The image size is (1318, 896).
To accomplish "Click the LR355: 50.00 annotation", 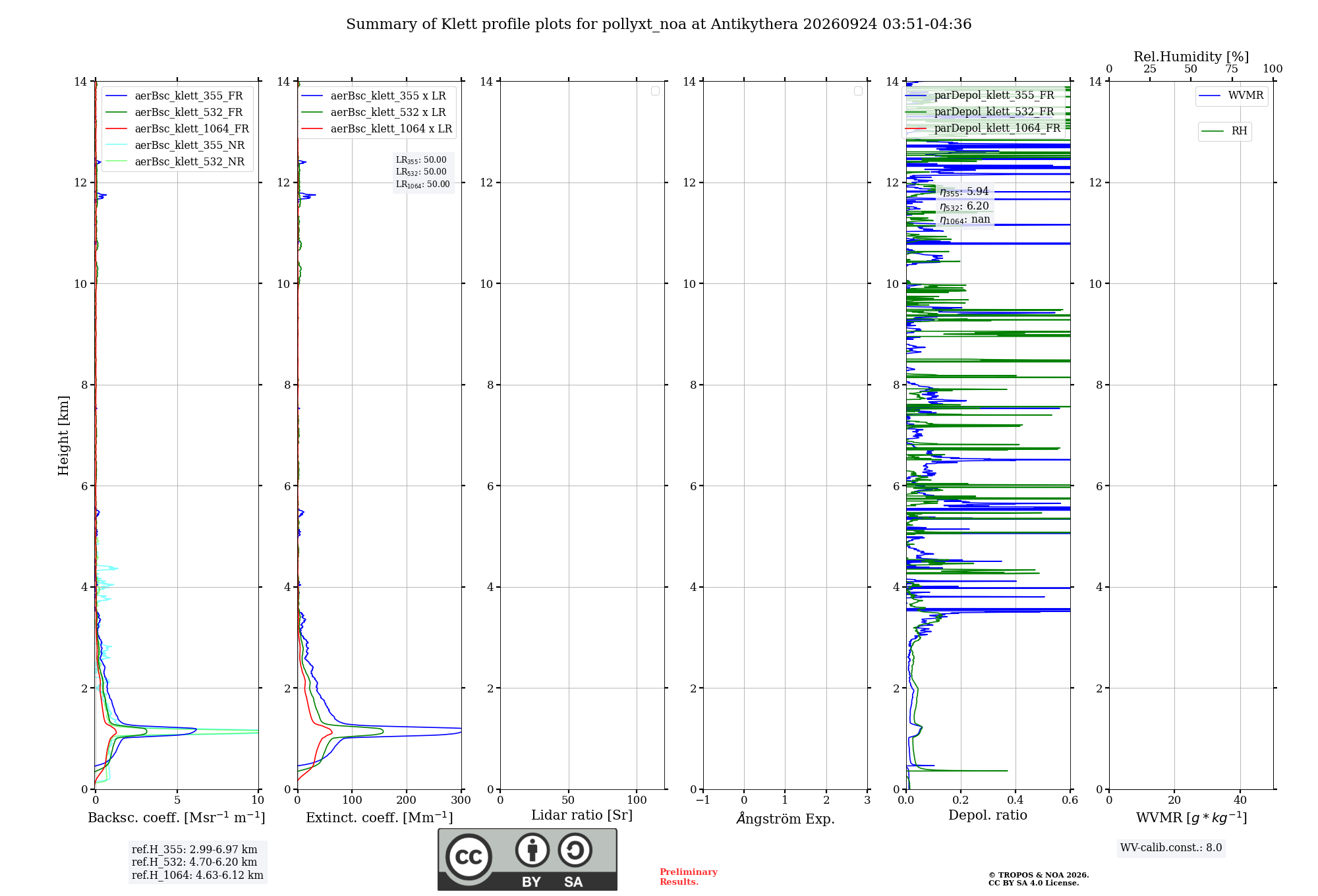I will coord(421,160).
